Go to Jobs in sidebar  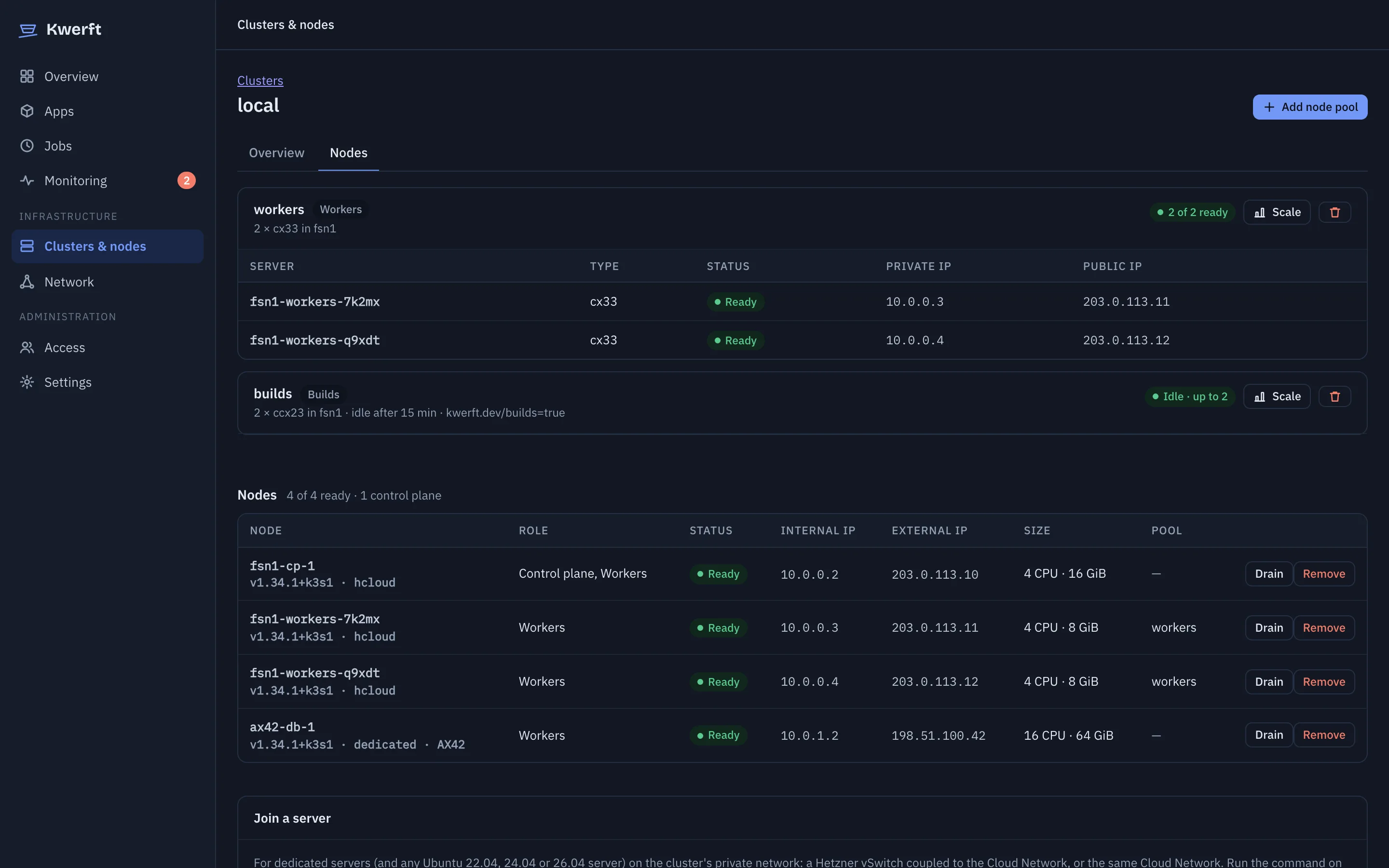pos(108,146)
